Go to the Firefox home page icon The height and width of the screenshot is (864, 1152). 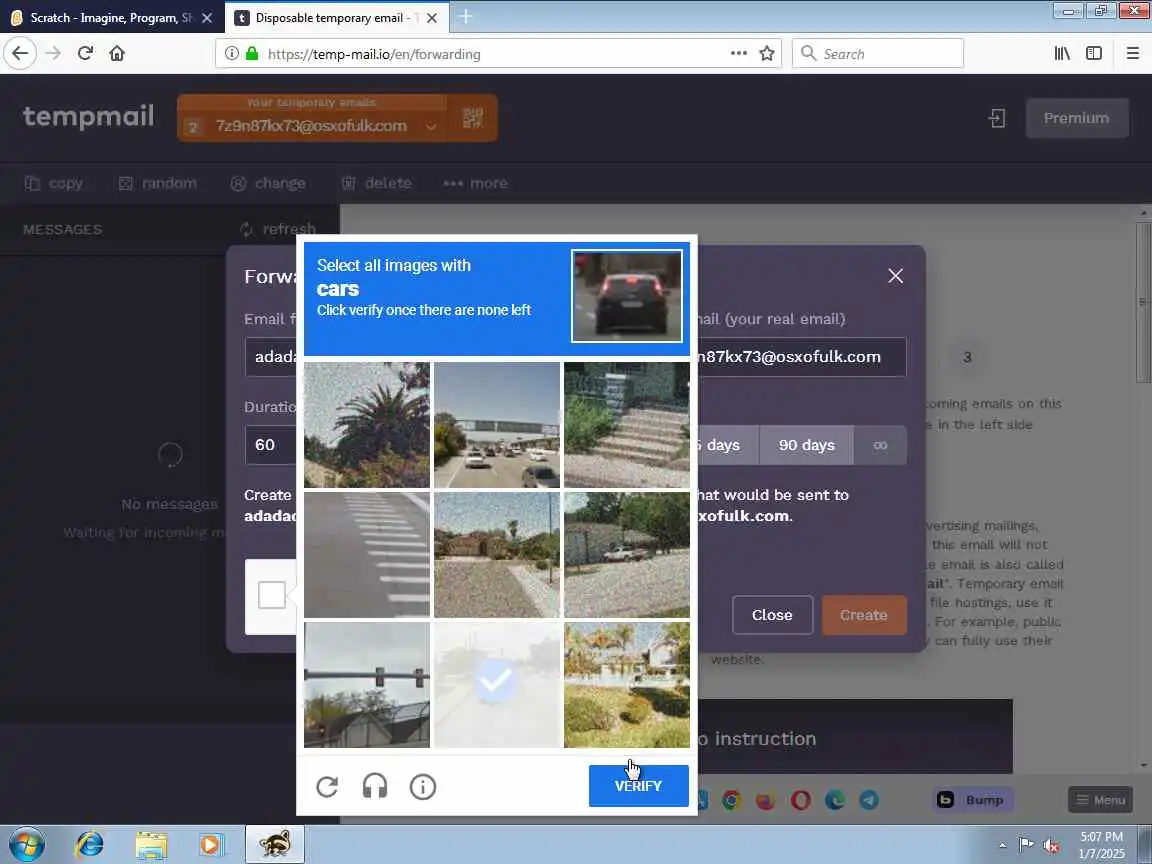click(x=117, y=54)
